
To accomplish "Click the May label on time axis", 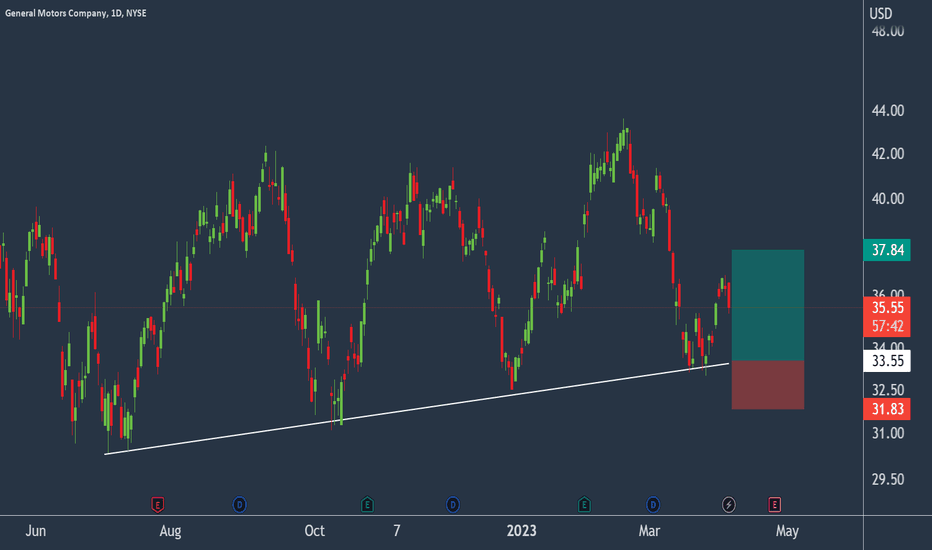I will point(787,531).
